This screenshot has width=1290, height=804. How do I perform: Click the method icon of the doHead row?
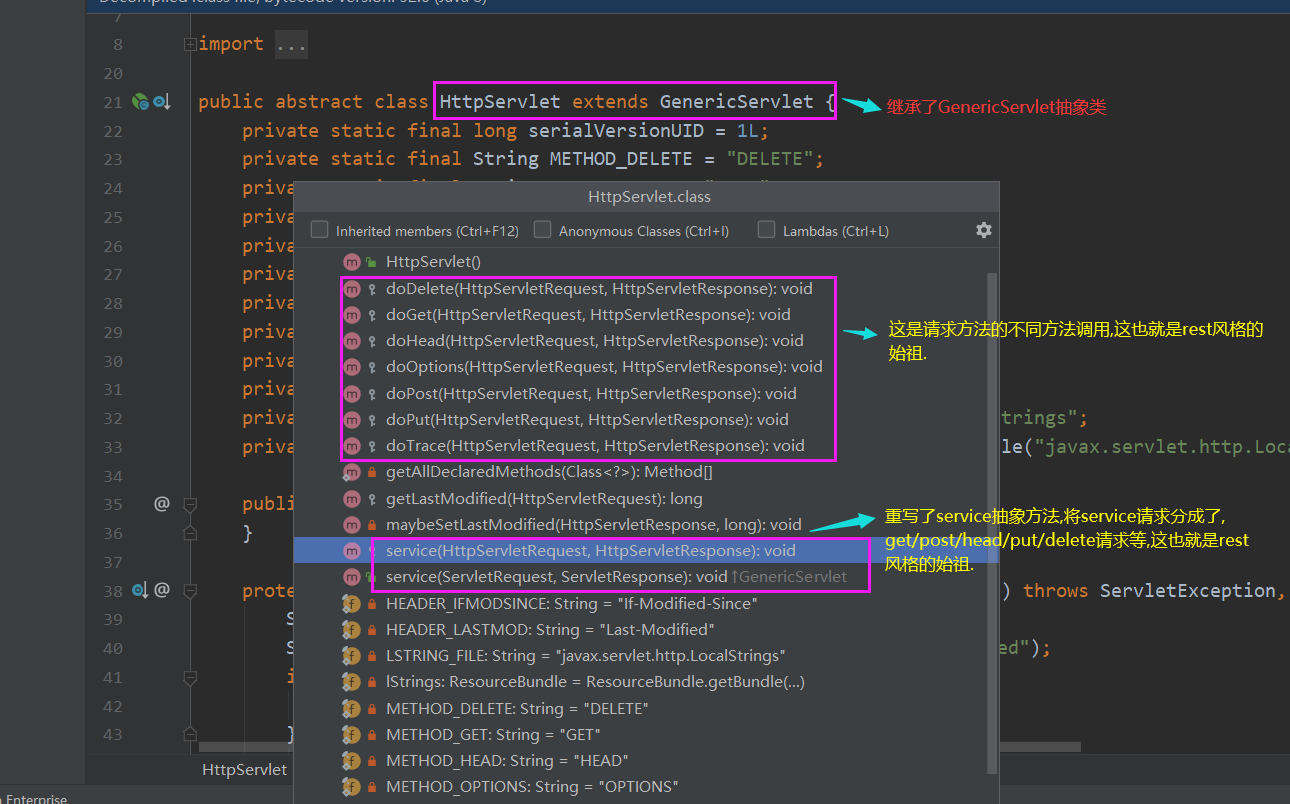351,341
